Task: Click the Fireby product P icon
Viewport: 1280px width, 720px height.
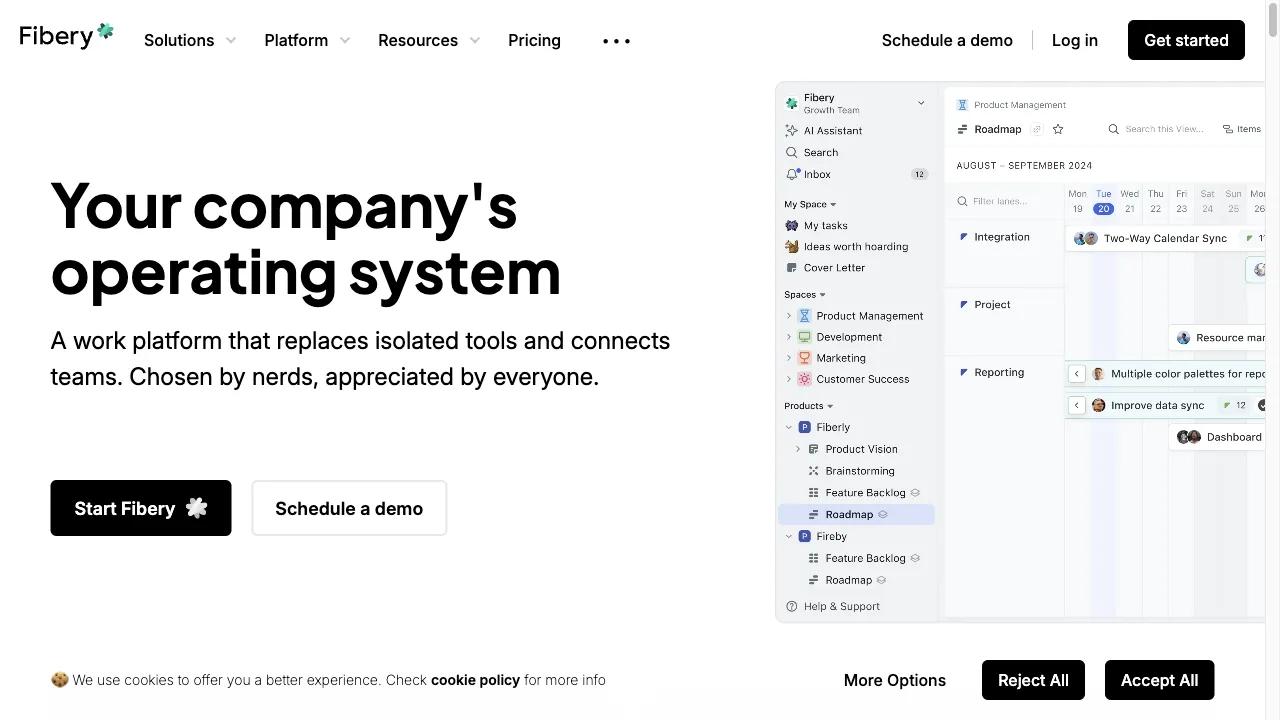Action: pos(804,537)
